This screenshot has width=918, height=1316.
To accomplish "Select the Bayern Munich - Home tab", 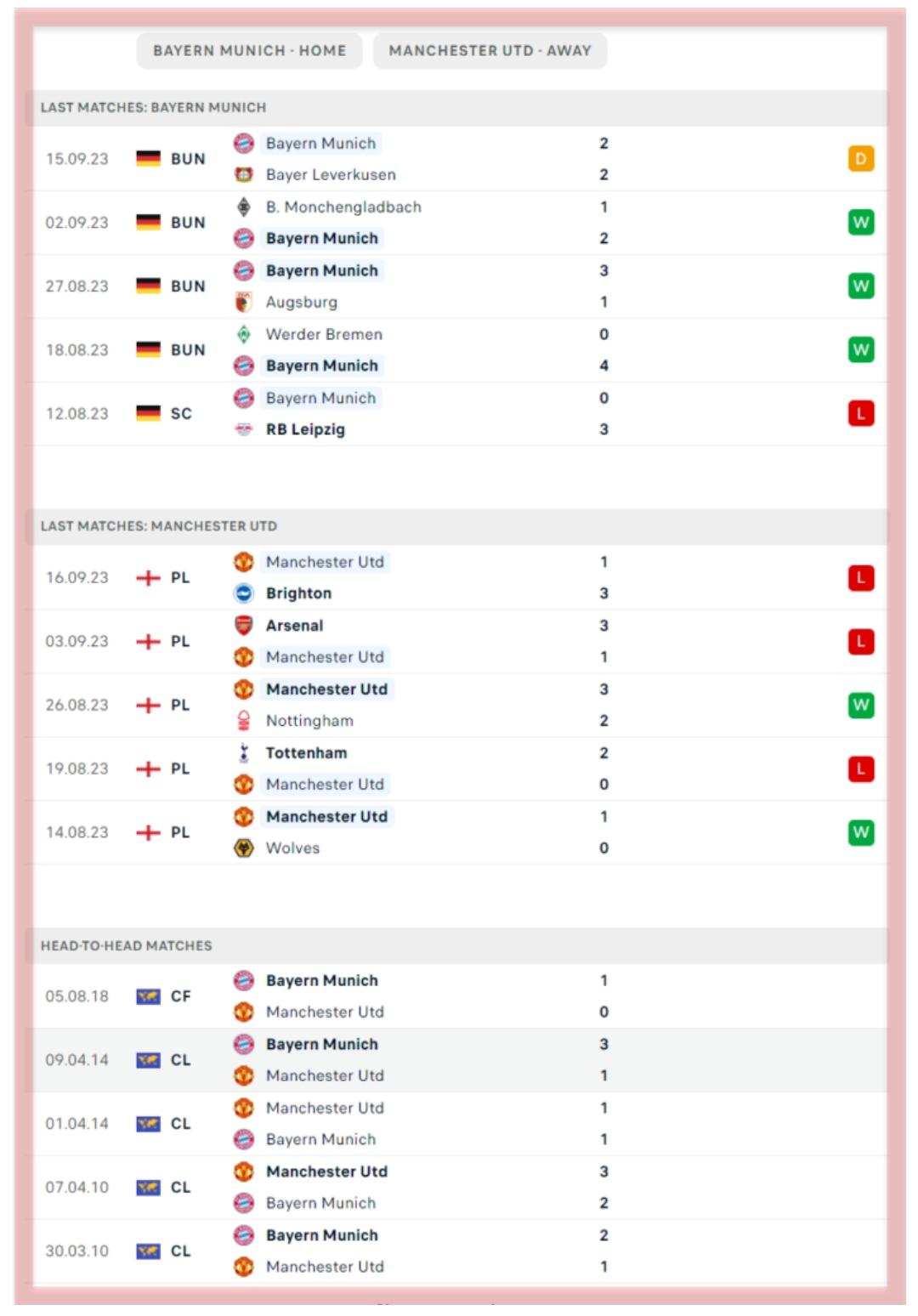I will 249,51.
